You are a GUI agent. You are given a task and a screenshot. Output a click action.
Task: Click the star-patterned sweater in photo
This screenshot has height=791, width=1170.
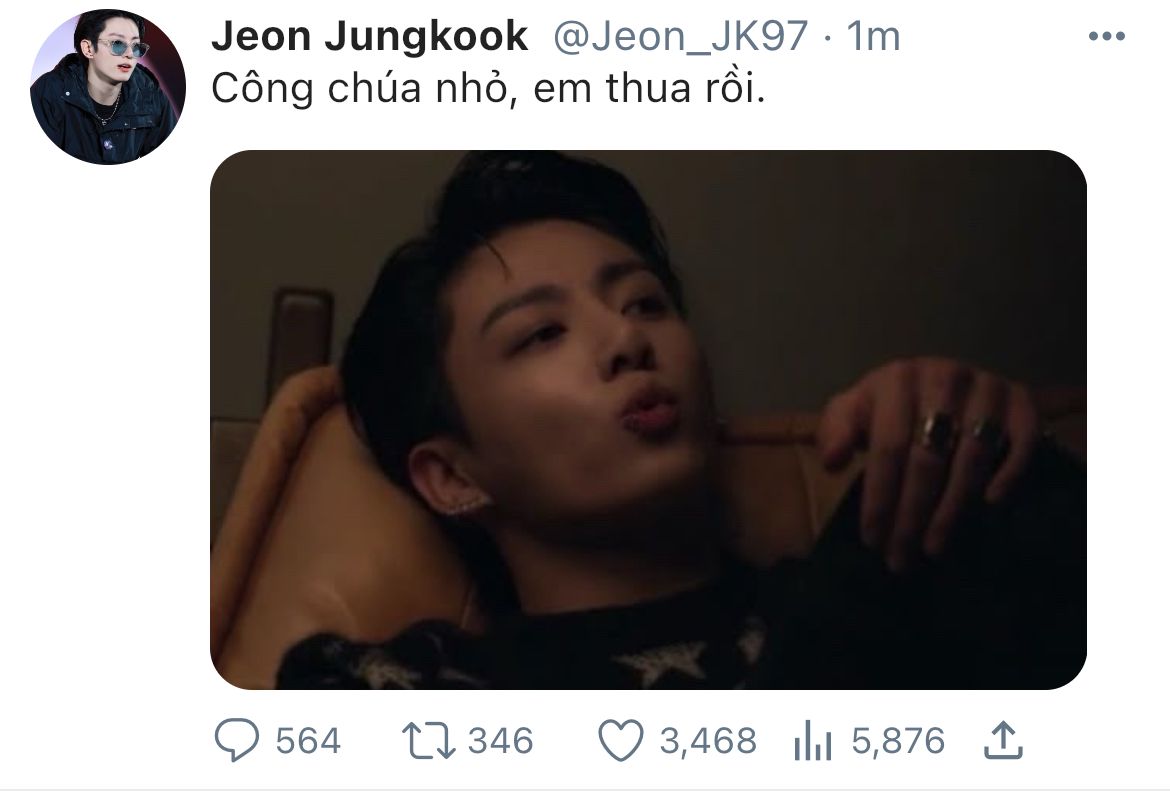(x=522, y=657)
